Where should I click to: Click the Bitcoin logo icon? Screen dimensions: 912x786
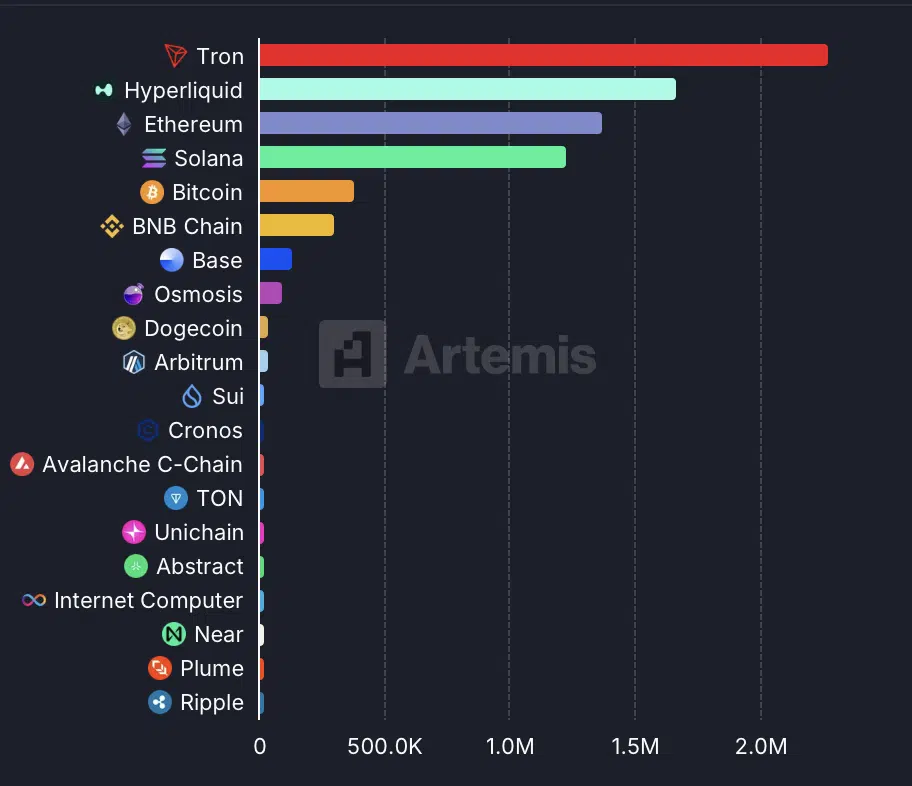point(152,192)
